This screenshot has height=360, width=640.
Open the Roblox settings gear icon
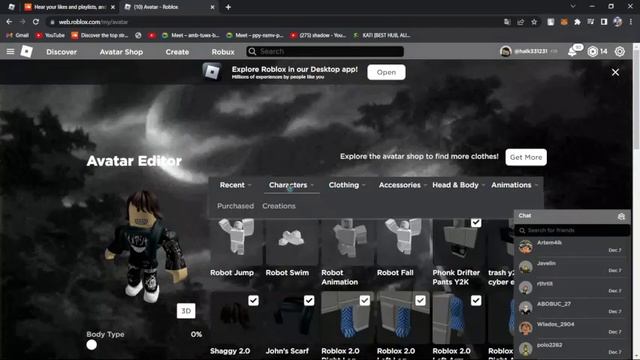[x=620, y=51]
